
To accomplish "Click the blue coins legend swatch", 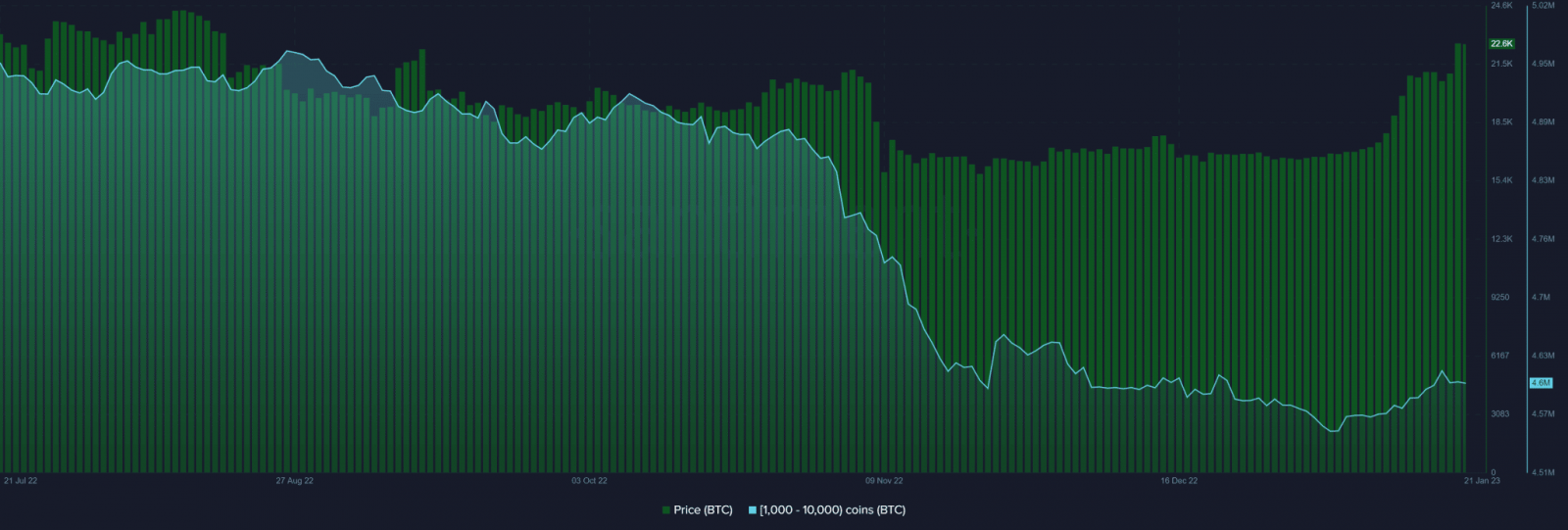I will (753, 510).
